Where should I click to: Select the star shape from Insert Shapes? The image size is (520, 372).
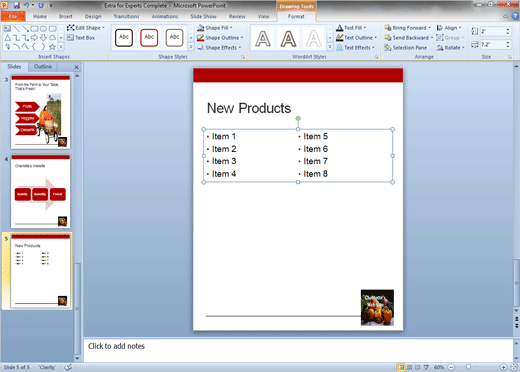point(52,47)
